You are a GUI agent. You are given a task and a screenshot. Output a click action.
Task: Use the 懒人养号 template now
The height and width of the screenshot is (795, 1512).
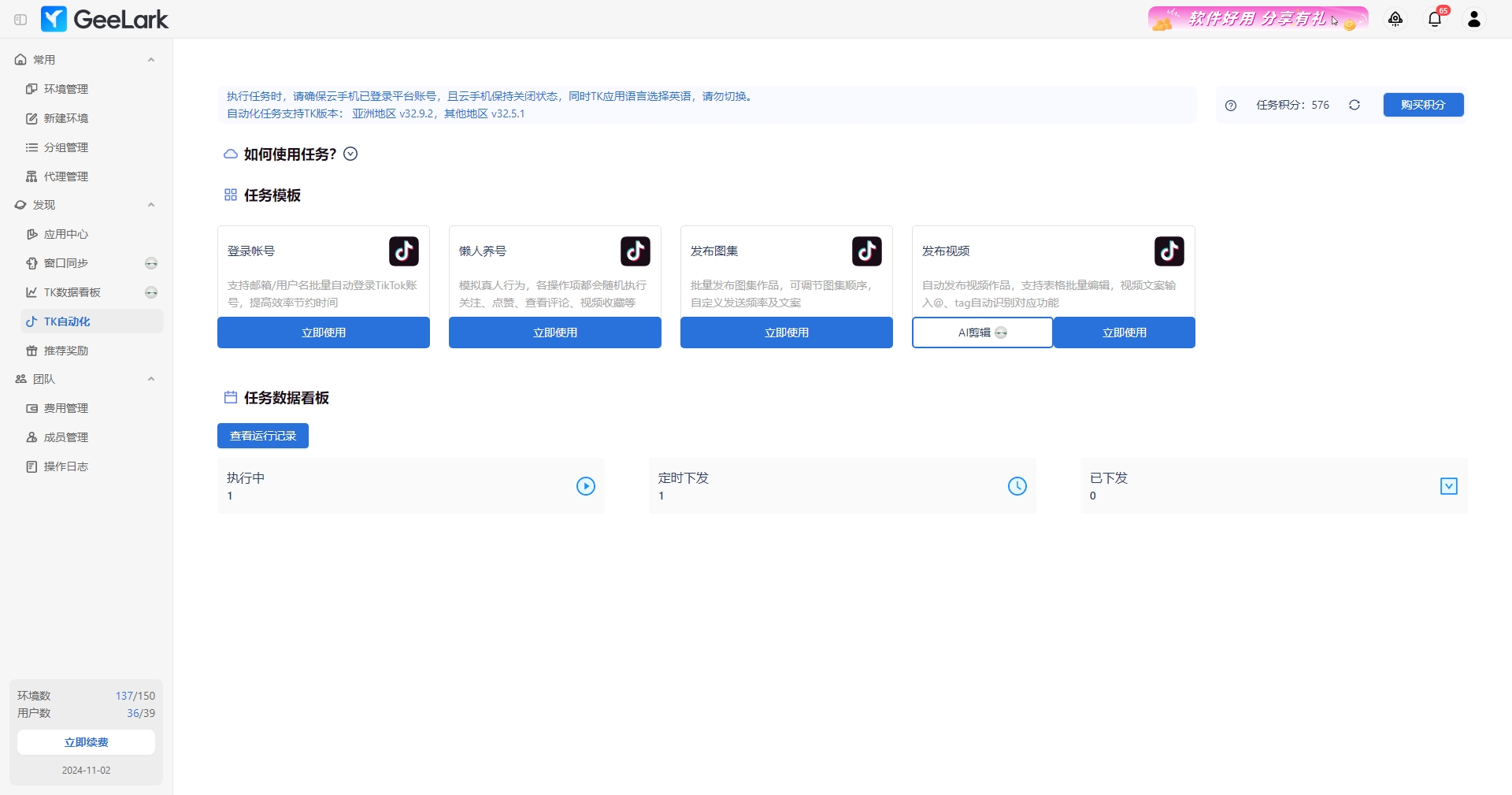tap(555, 332)
